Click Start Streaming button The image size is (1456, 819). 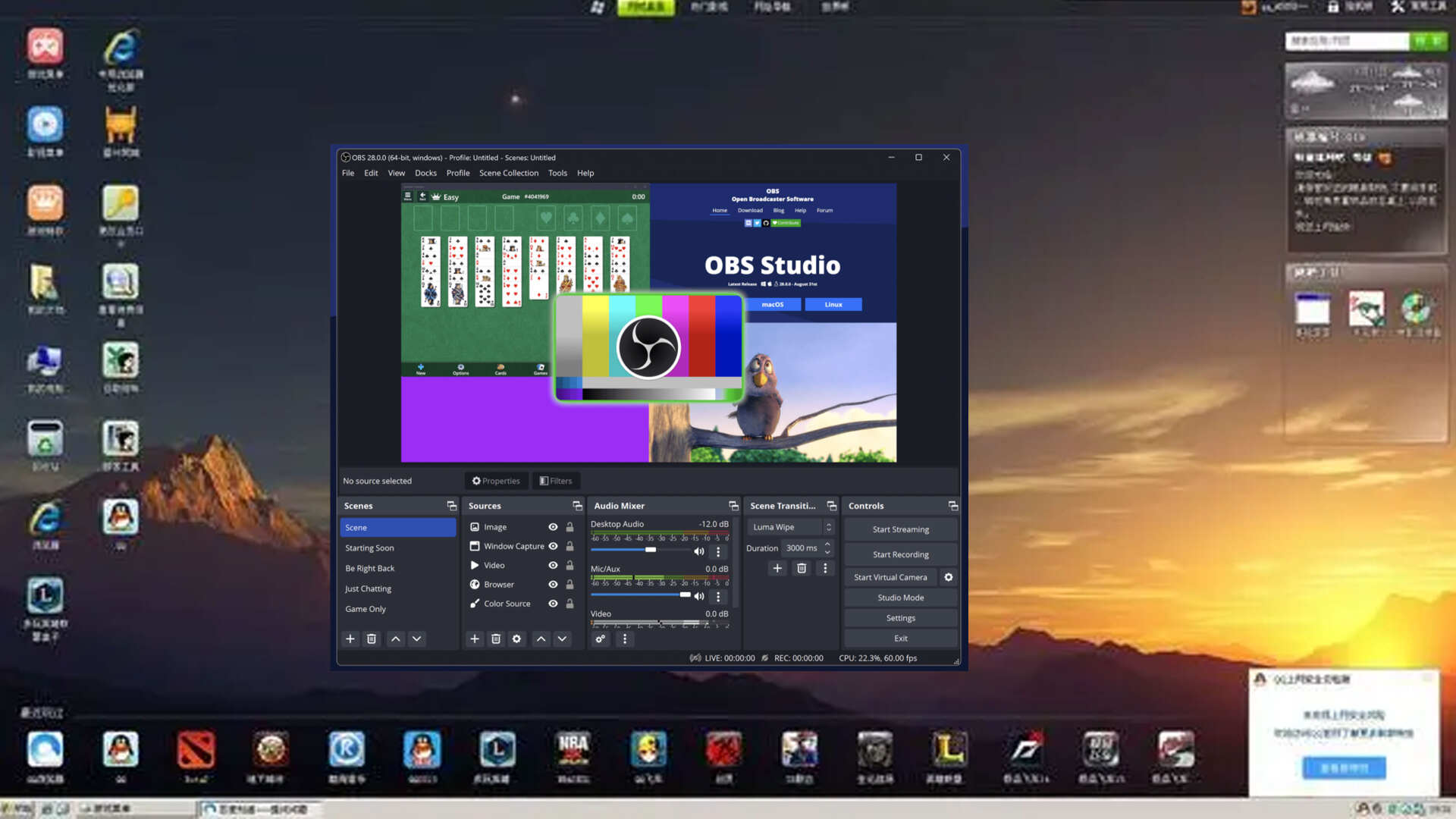point(900,529)
